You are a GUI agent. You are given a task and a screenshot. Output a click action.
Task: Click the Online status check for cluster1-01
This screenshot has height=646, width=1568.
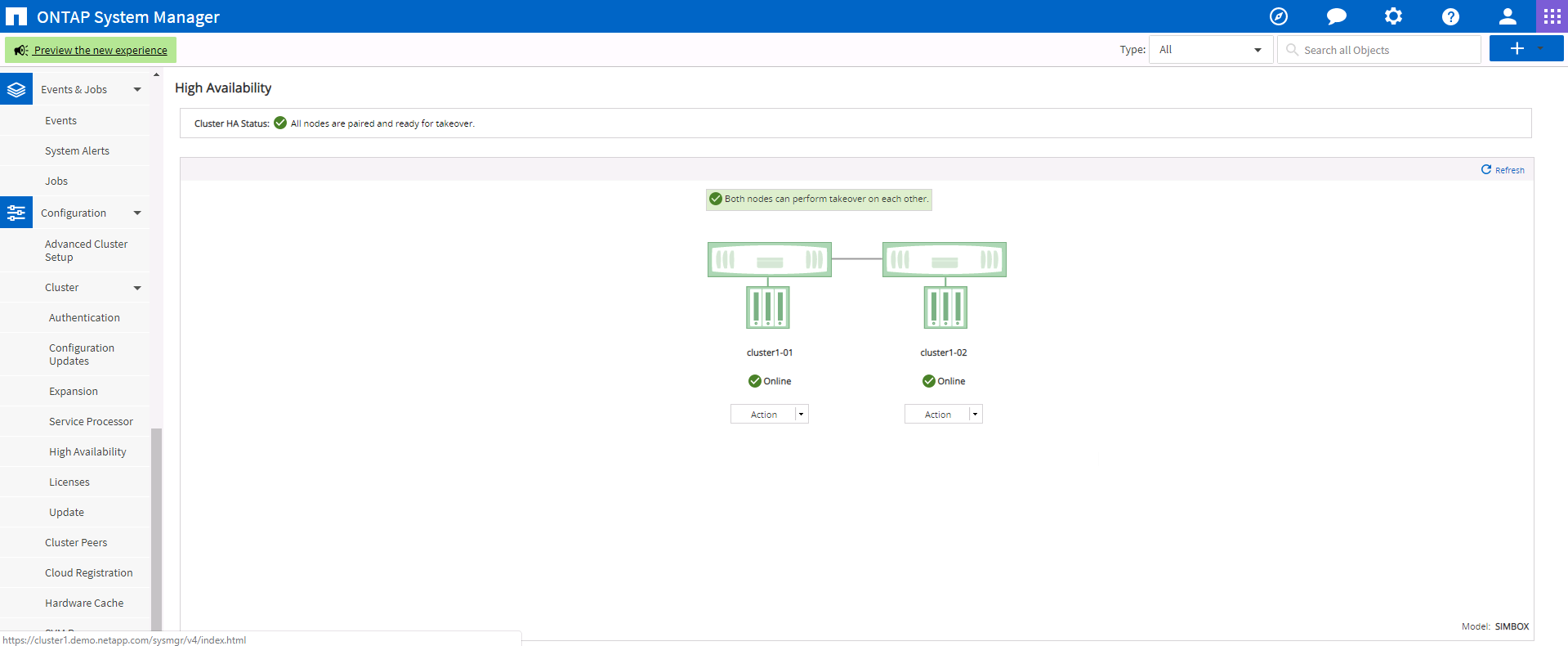(x=754, y=381)
